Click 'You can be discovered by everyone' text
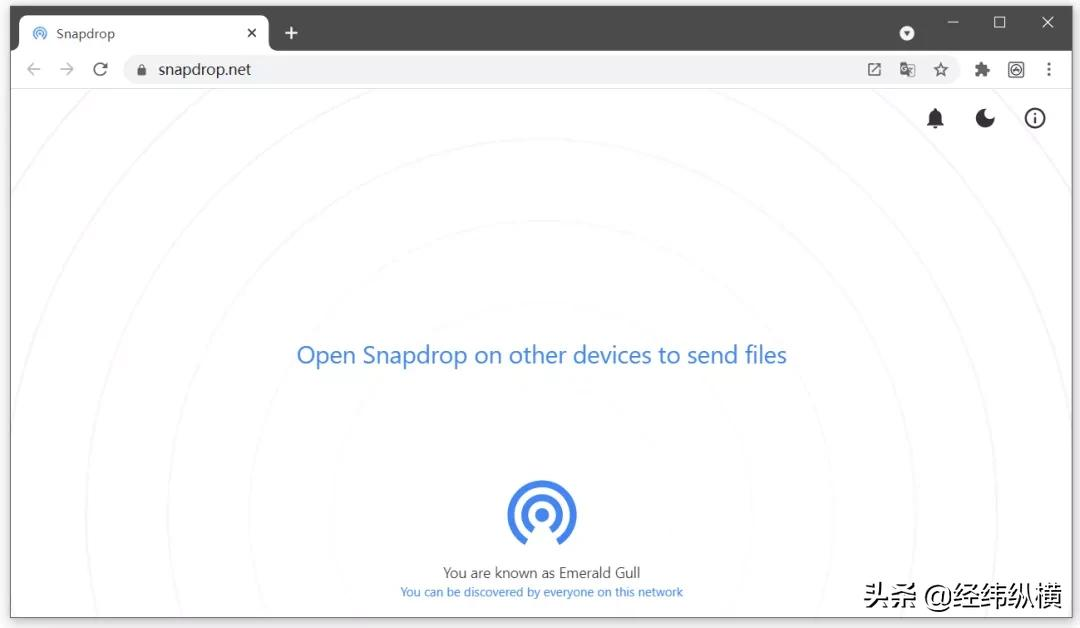 [541, 592]
